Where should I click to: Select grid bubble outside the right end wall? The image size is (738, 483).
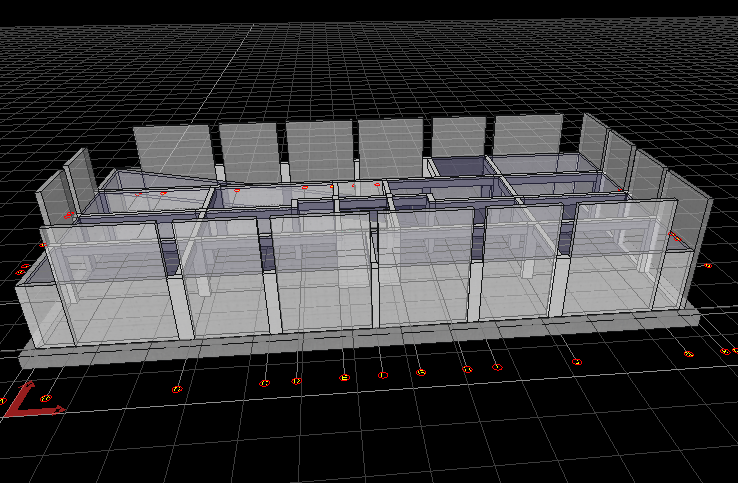706,265
